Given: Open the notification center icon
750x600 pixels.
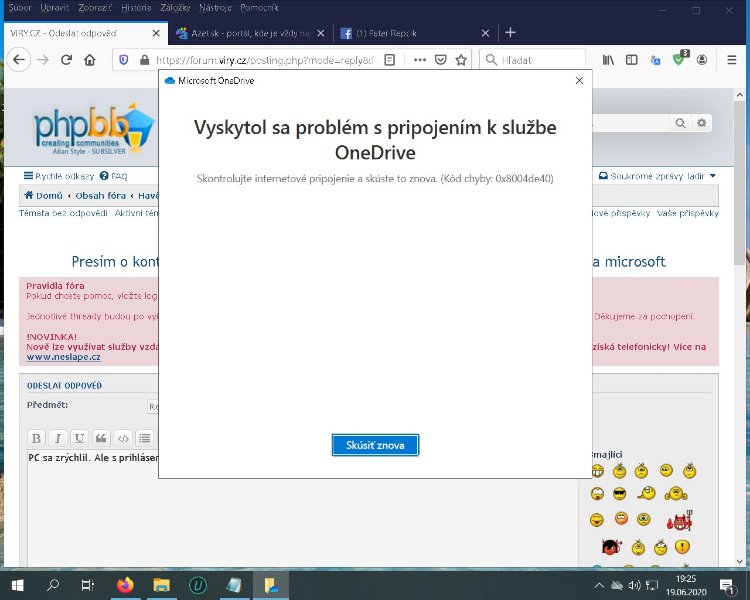Looking at the screenshot, I should [728, 586].
